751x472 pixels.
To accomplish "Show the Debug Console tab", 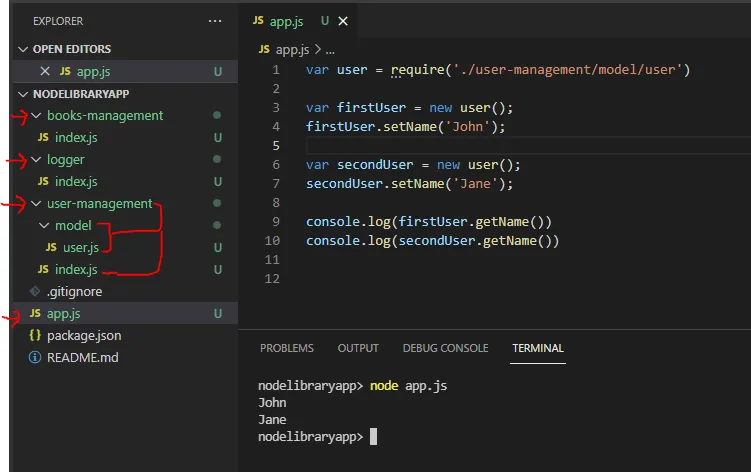I will [x=445, y=348].
